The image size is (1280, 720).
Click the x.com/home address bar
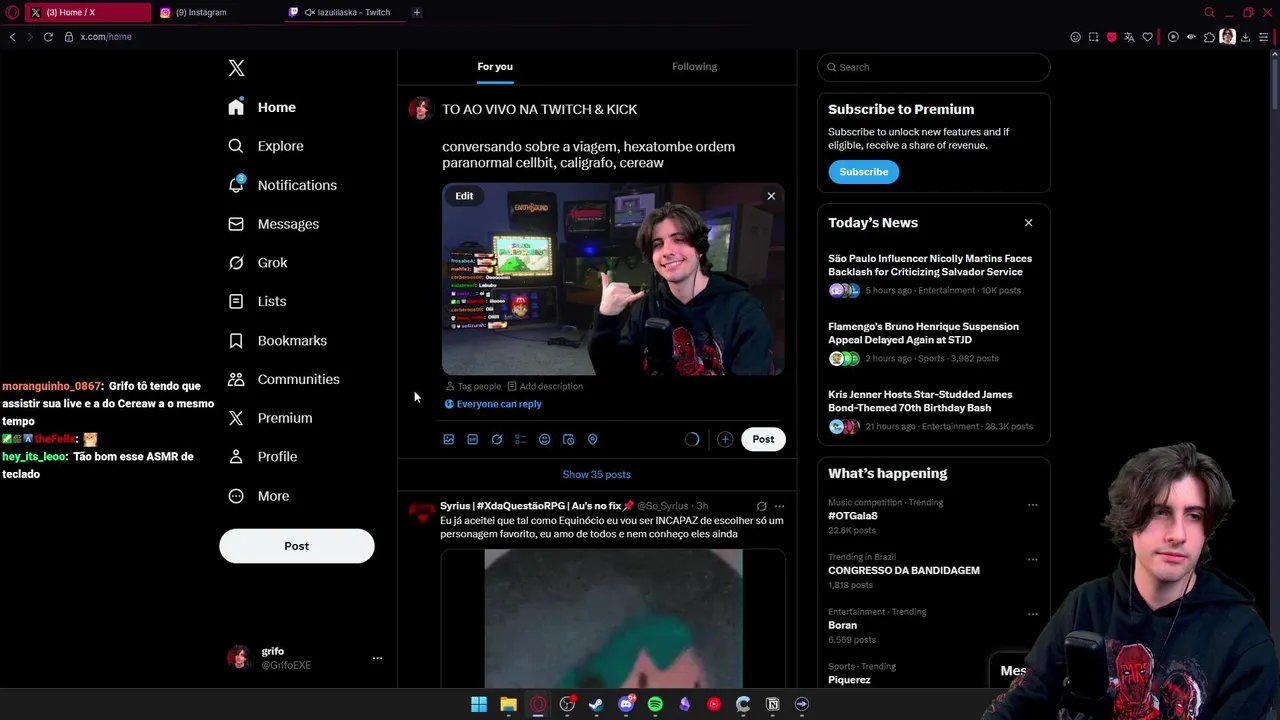pos(105,37)
